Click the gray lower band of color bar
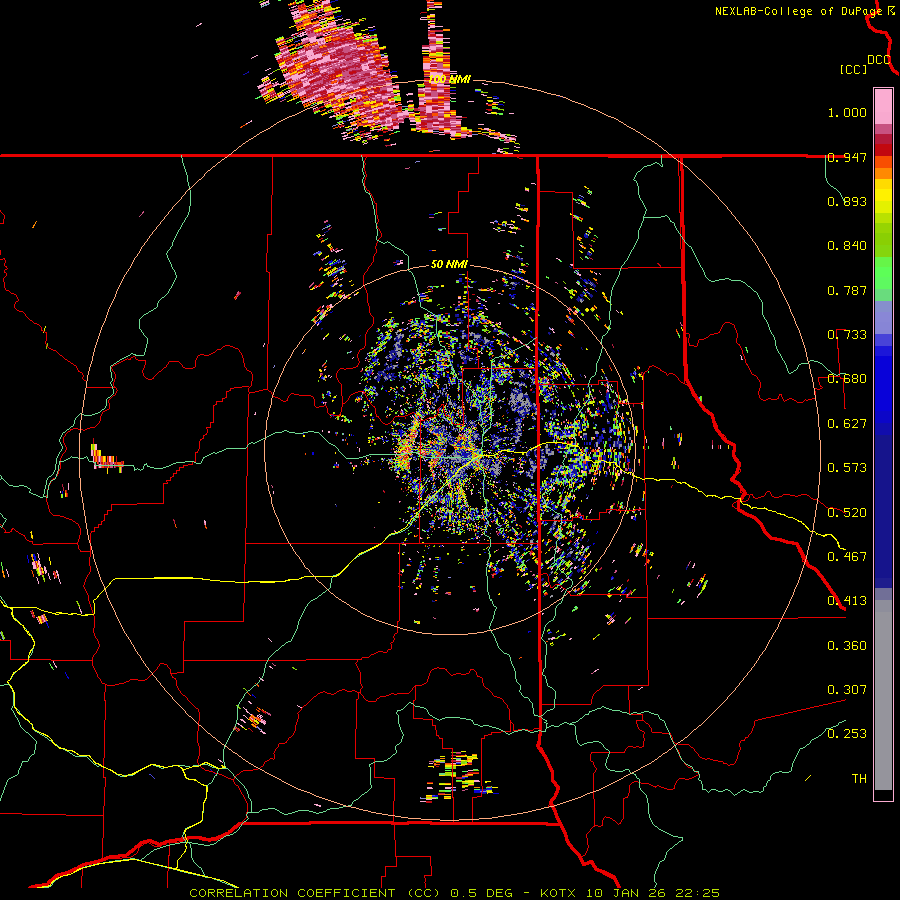Image resolution: width=900 pixels, height=900 pixels. (x=883, y=695)
